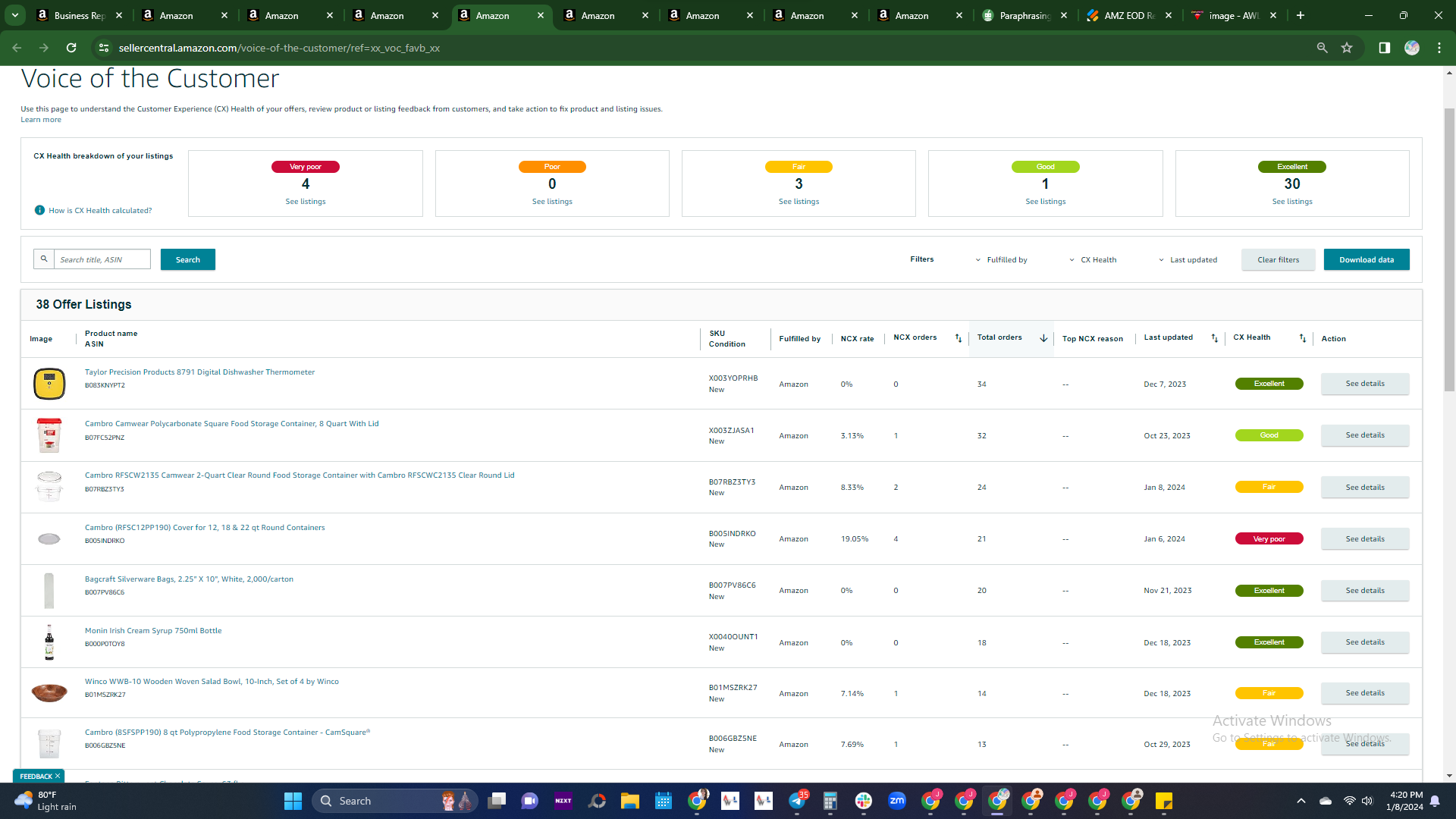Close the FEEDBACK tab's x icon
1456x819 pixels.
58,776
